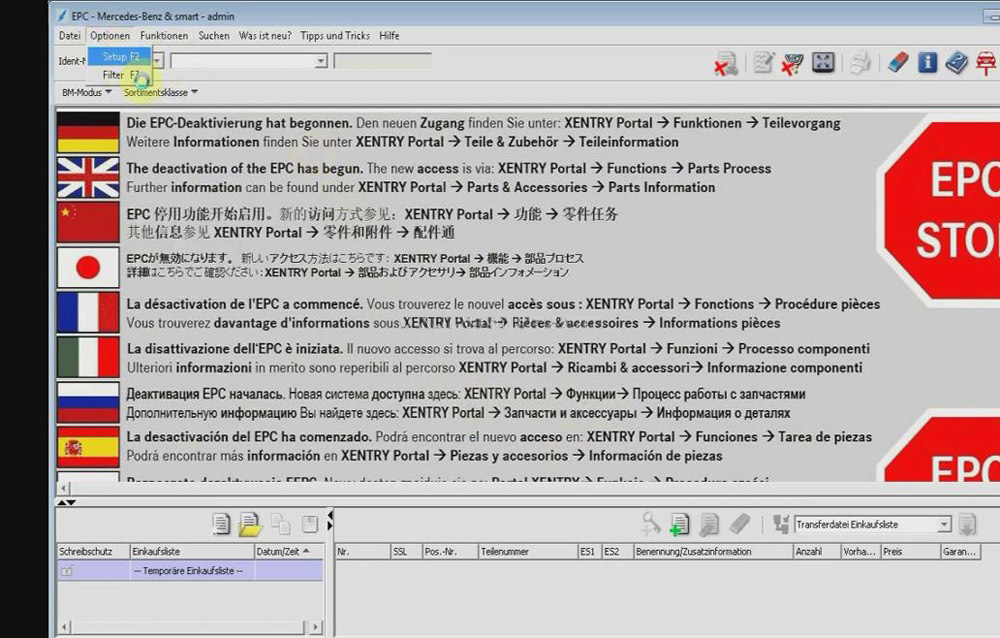This screenshot has width=1000, height=638.
Task: Click the left arrow of the message area scrollbar
Action: point(64,489)
